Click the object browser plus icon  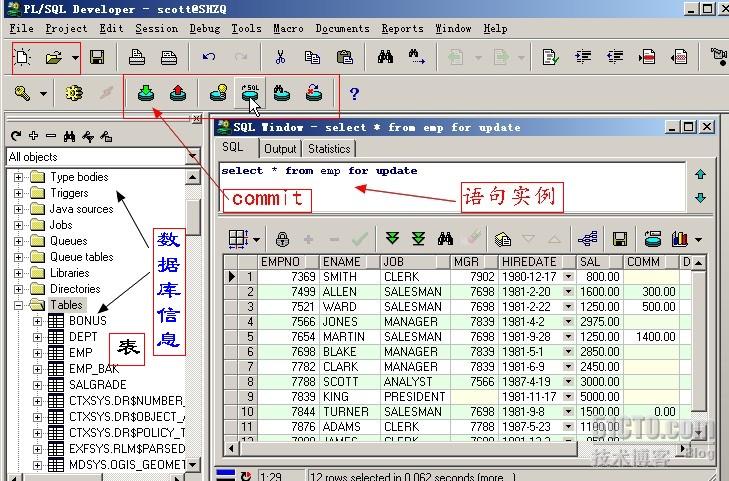click(33, 136)
